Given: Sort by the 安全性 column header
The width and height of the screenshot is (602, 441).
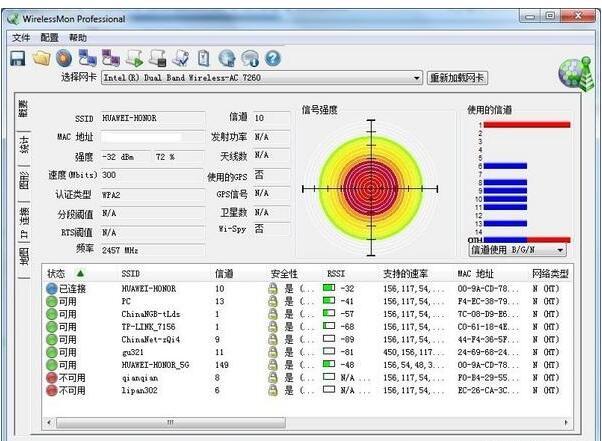Looking at the screenshot, I should pyautogui.click(x=284, y=274).
